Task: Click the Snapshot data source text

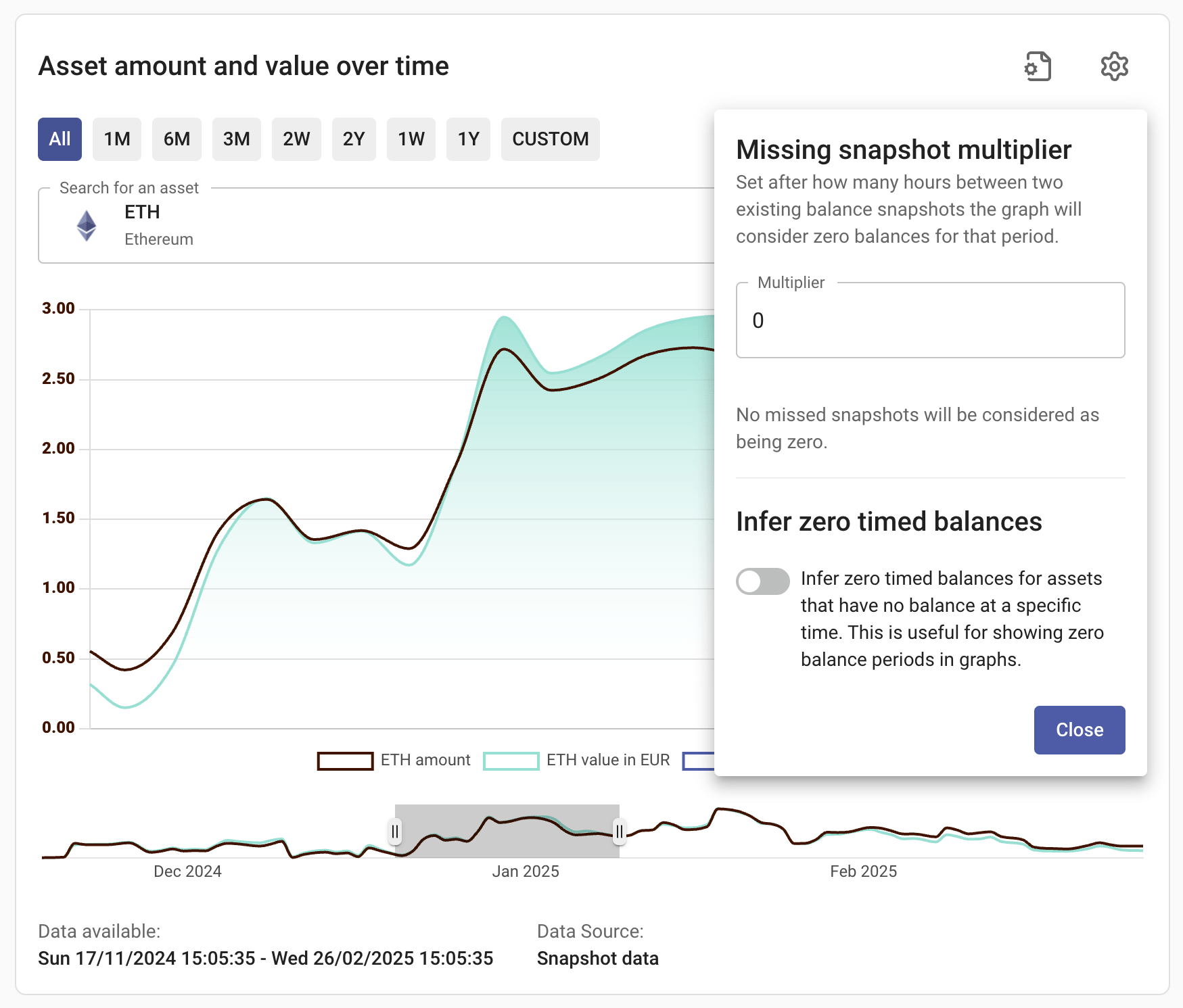Action: pyautogui.click(x=598, y=959)
